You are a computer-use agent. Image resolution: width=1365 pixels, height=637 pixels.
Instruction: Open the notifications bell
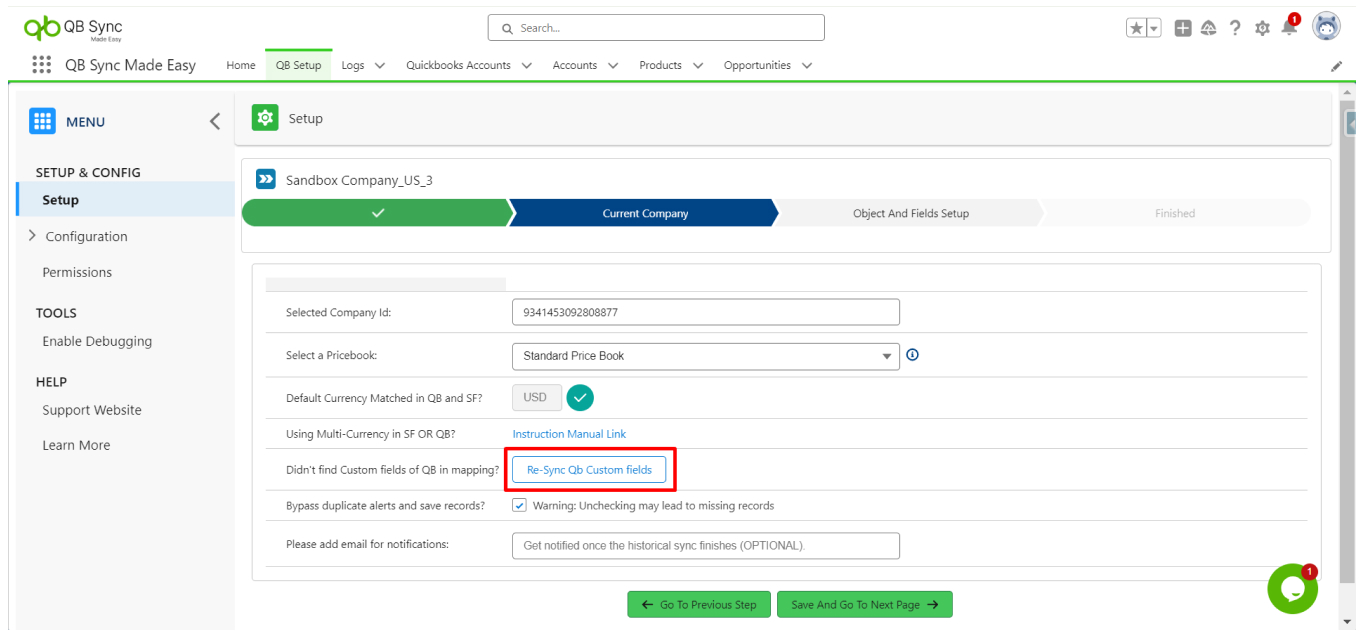click(x=1289, y=28)
